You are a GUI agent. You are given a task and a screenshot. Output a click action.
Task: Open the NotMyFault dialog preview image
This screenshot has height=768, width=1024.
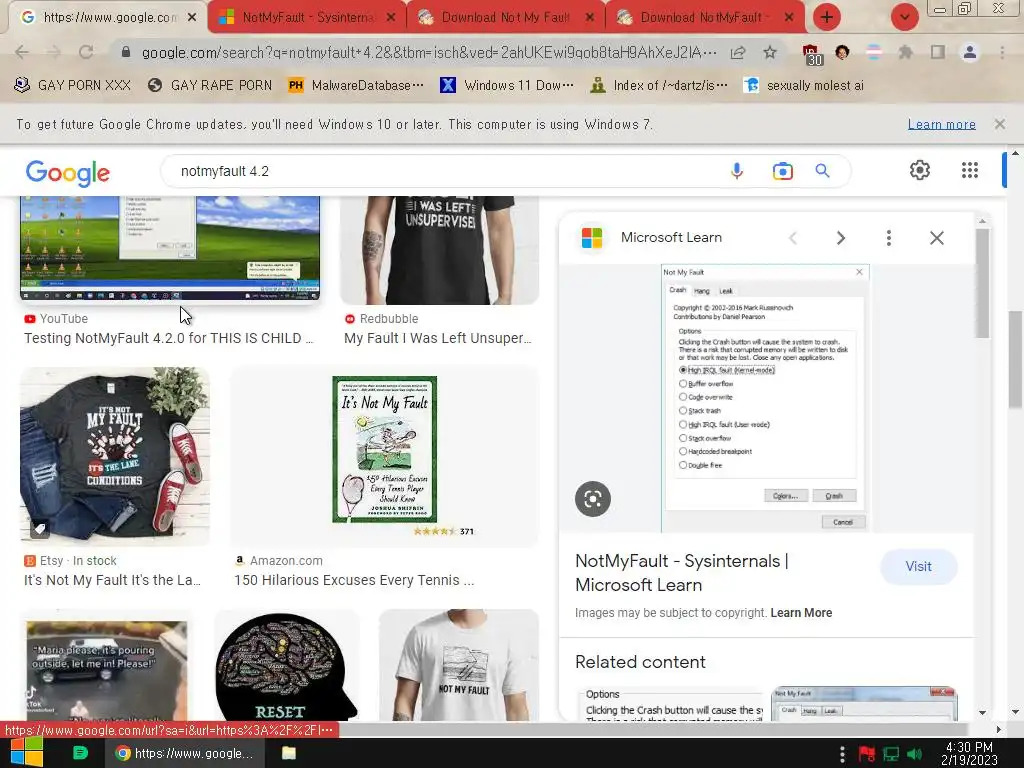(765, 398)
